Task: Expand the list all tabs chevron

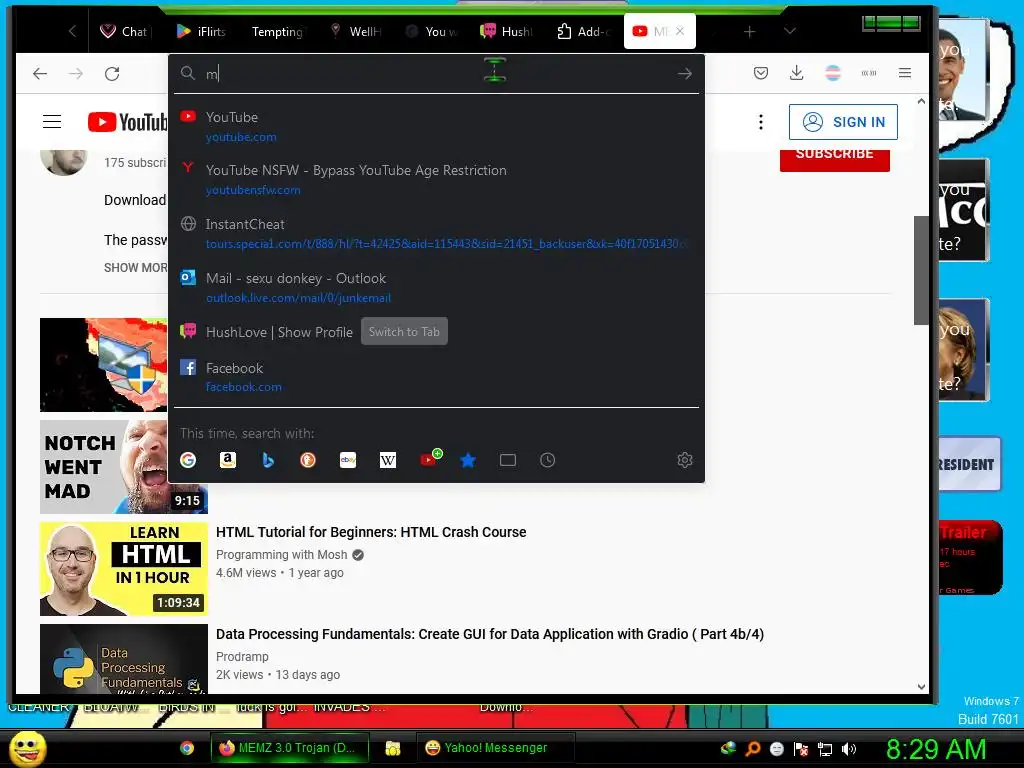Action: (x=790, y=31)
